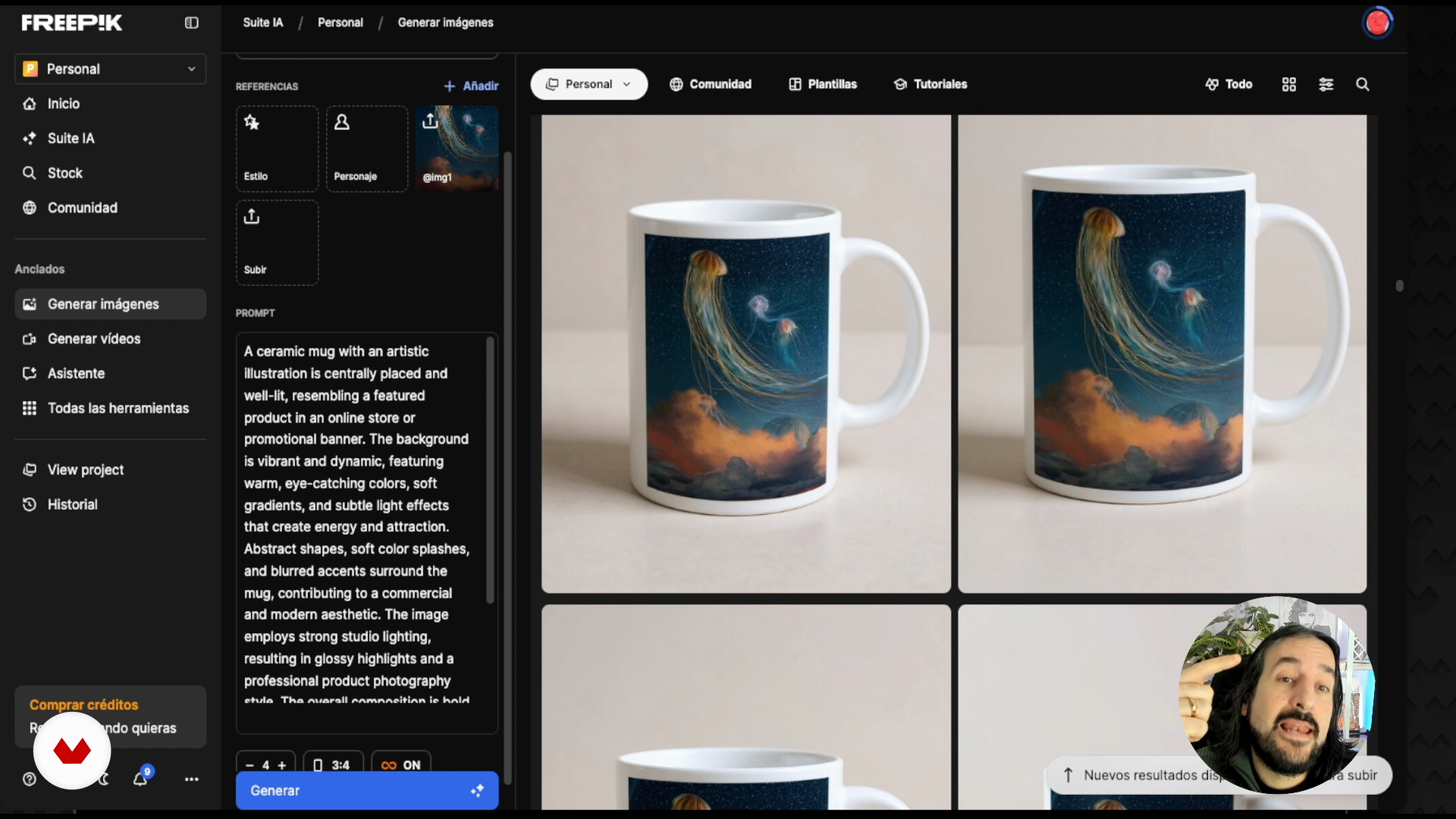Open the filter sliders settings
This screenshot has width=1456, height=819.
1326,84
